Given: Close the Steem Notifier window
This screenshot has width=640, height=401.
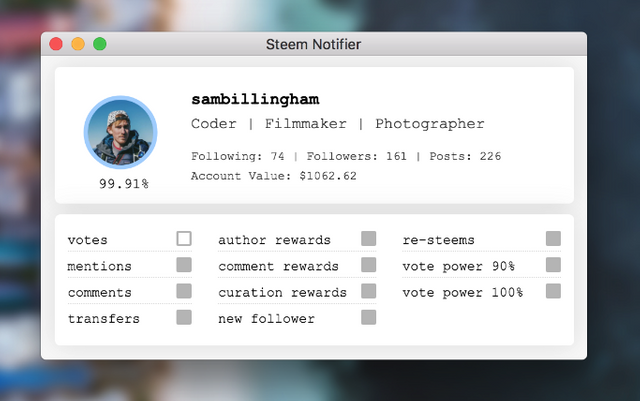Looking at the screenshot, I should click(56, 44).
